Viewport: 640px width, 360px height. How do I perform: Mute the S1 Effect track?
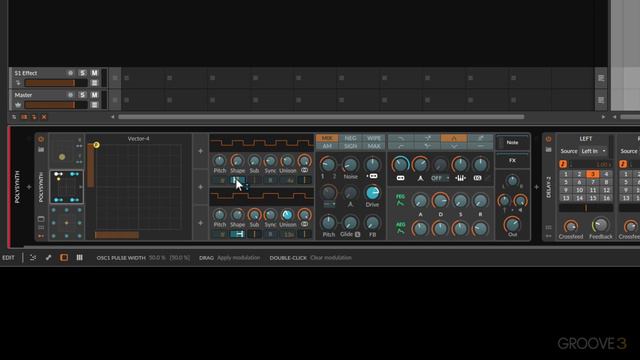pos(94,73)
